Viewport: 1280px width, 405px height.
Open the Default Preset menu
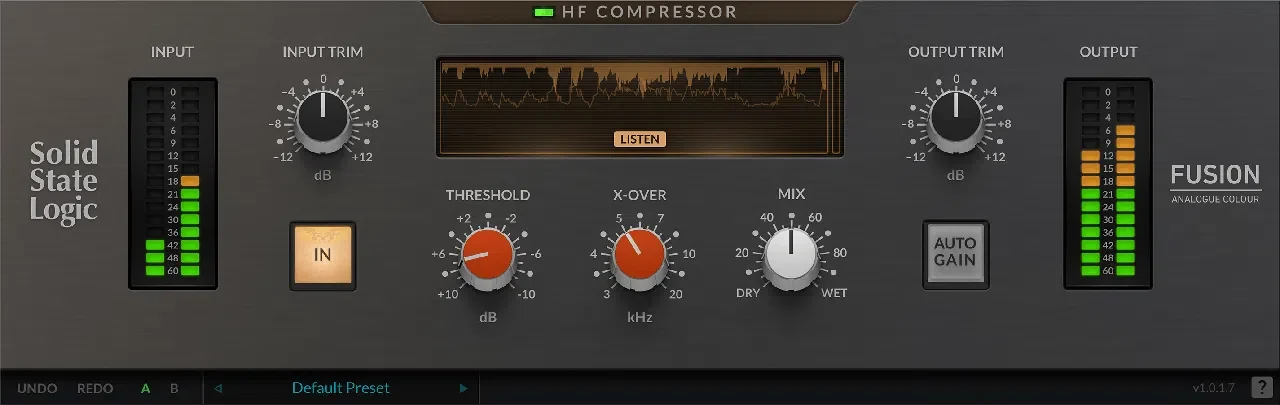pyautogui.click(x=341, y=388)
